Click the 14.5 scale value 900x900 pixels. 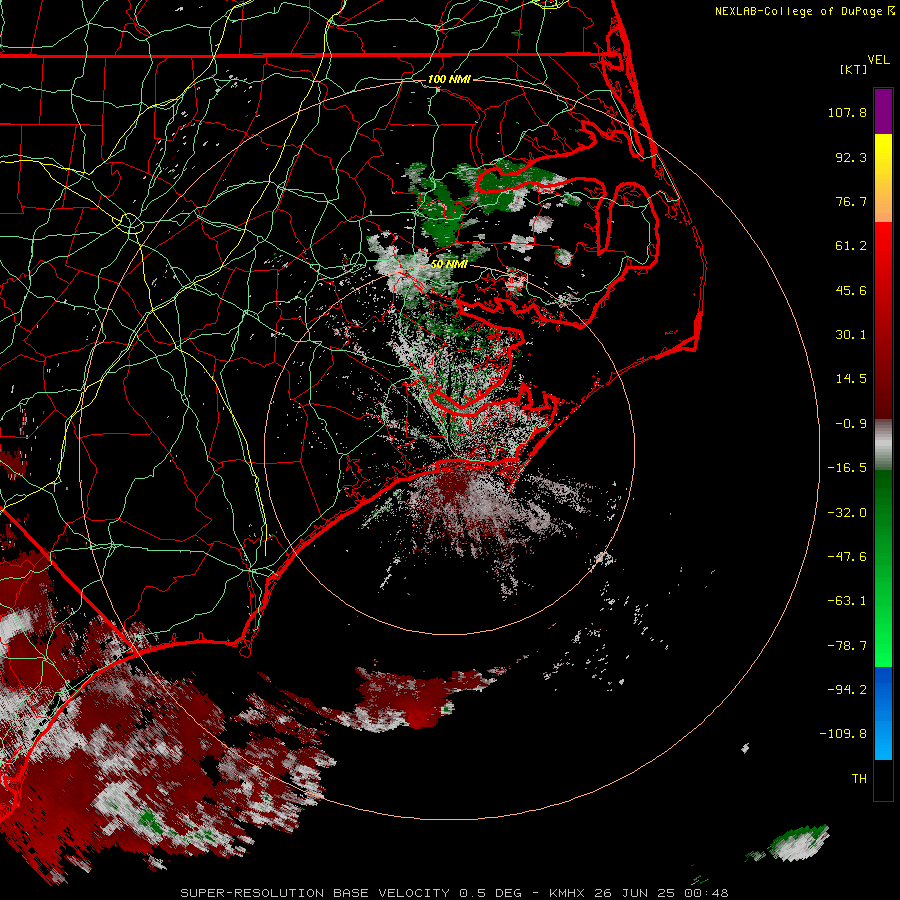point(851,379)
